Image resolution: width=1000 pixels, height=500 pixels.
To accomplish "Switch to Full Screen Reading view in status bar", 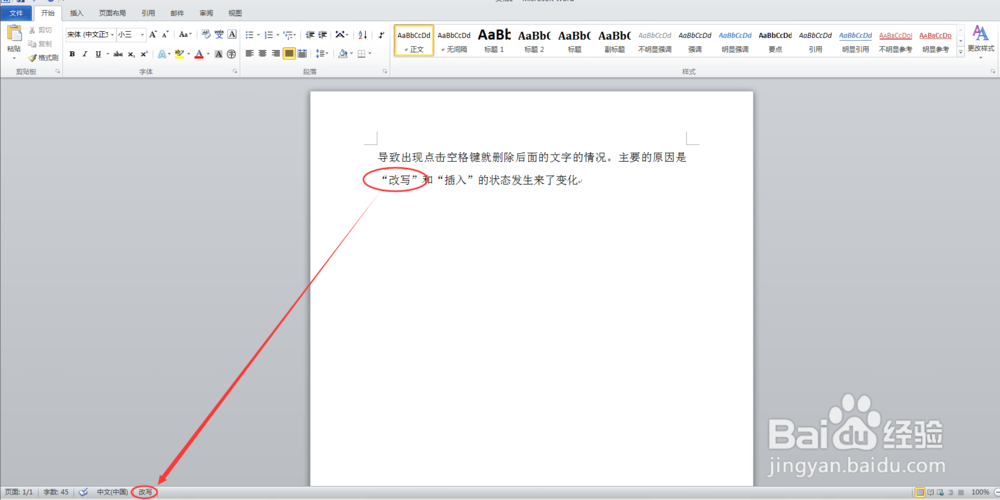I will (x=930, y=492).
